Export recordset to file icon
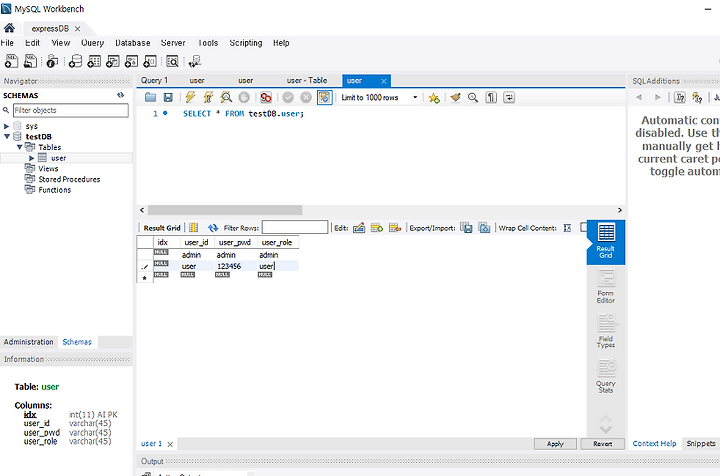Viewport: 720px width, 476px height. (x=466, y=228)
